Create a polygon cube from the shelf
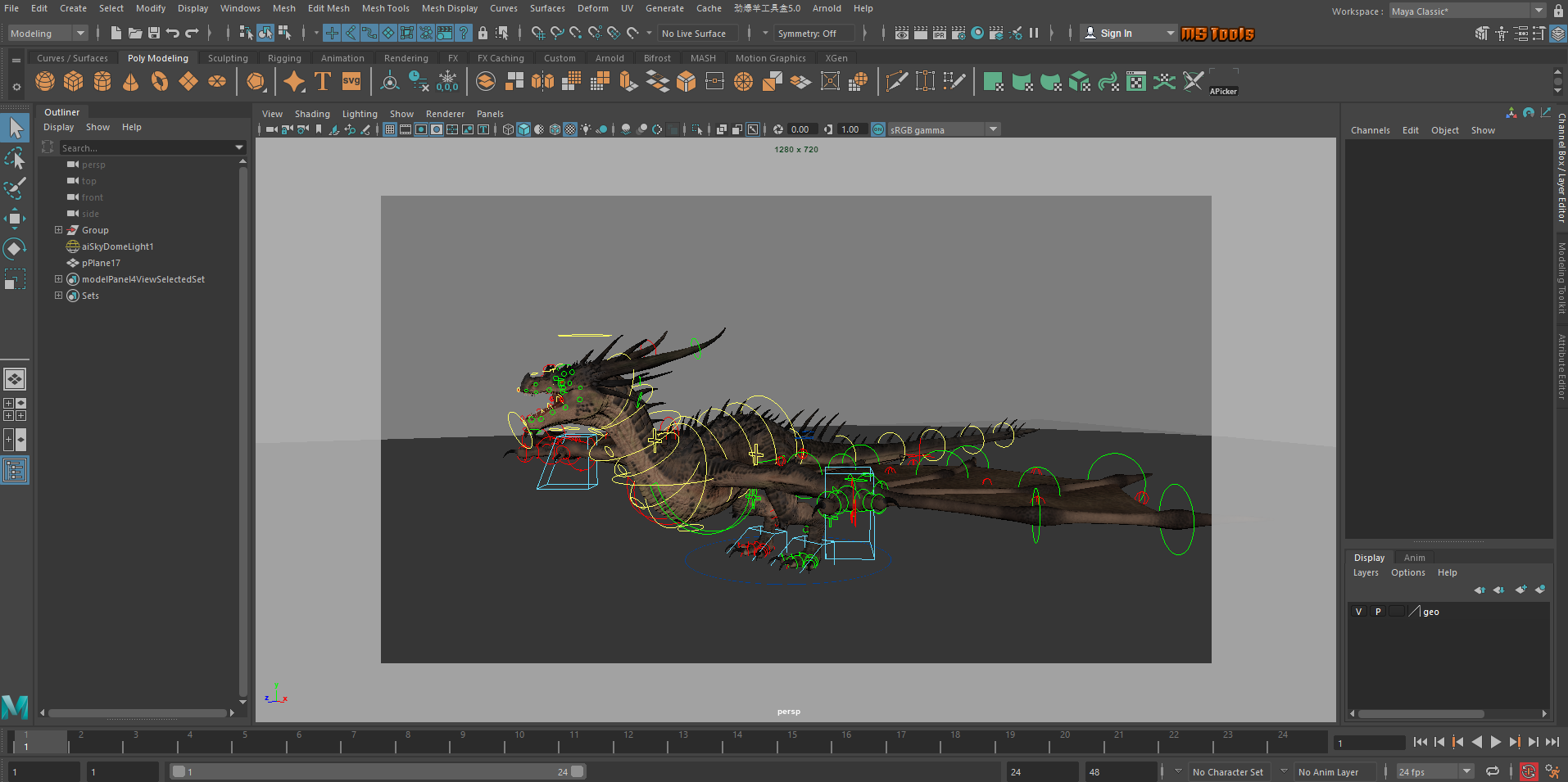The image size is (1568, 782). [x=74, y=81]
